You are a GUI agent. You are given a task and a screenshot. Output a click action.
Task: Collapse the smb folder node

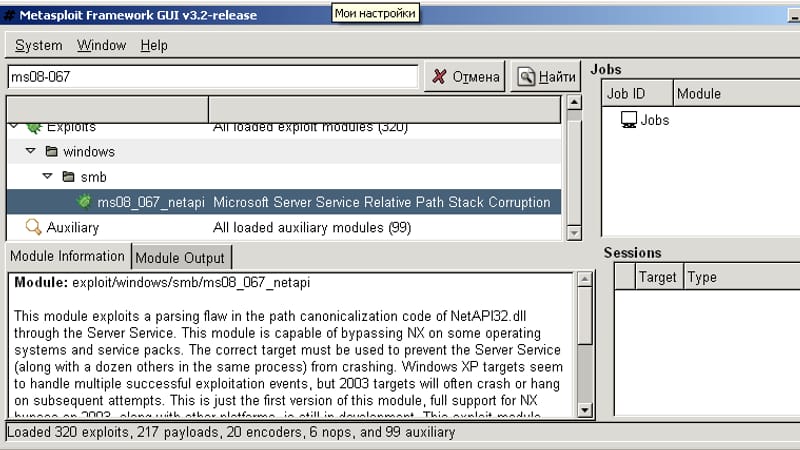click(47, 176)
